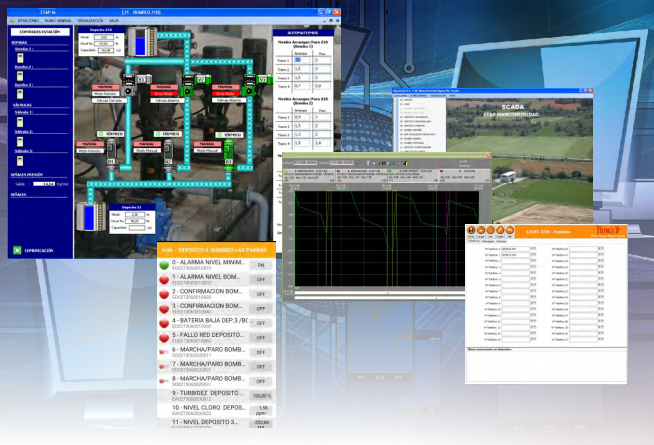Click the Controles Estación header button

coord(40,32)
